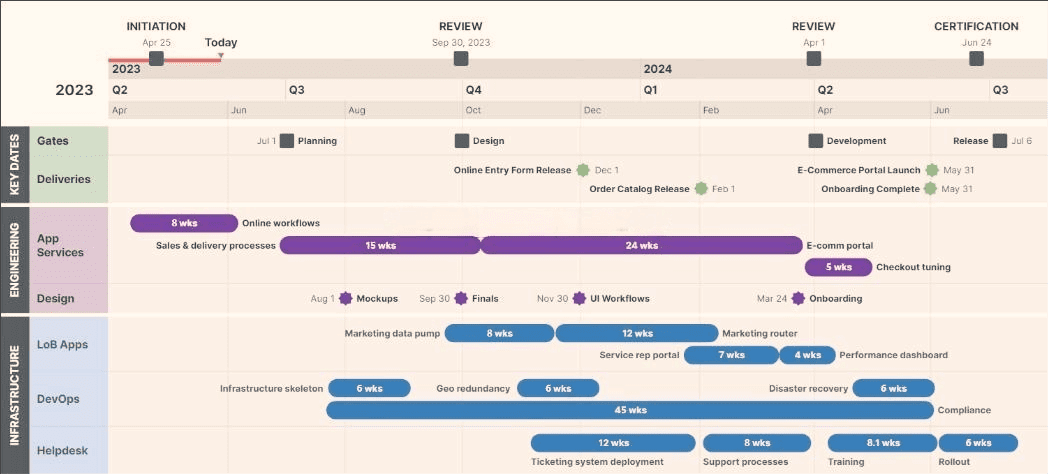This screenshot has width=1048, height=474.
Task: Click the Finals purple milestone marker
Action: pos(461,299)
